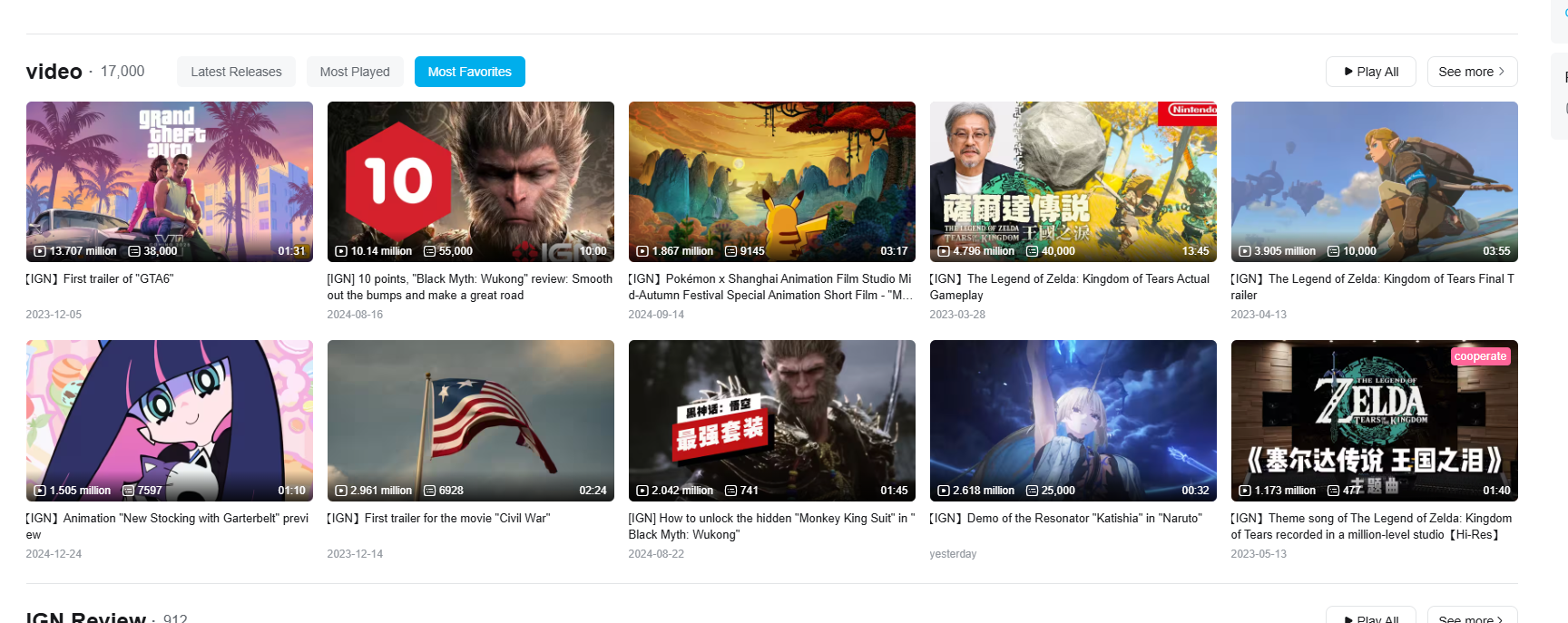
Task: Click the 'yesterday' upload date
Action: pyautogui.click(x=953, y=554)
